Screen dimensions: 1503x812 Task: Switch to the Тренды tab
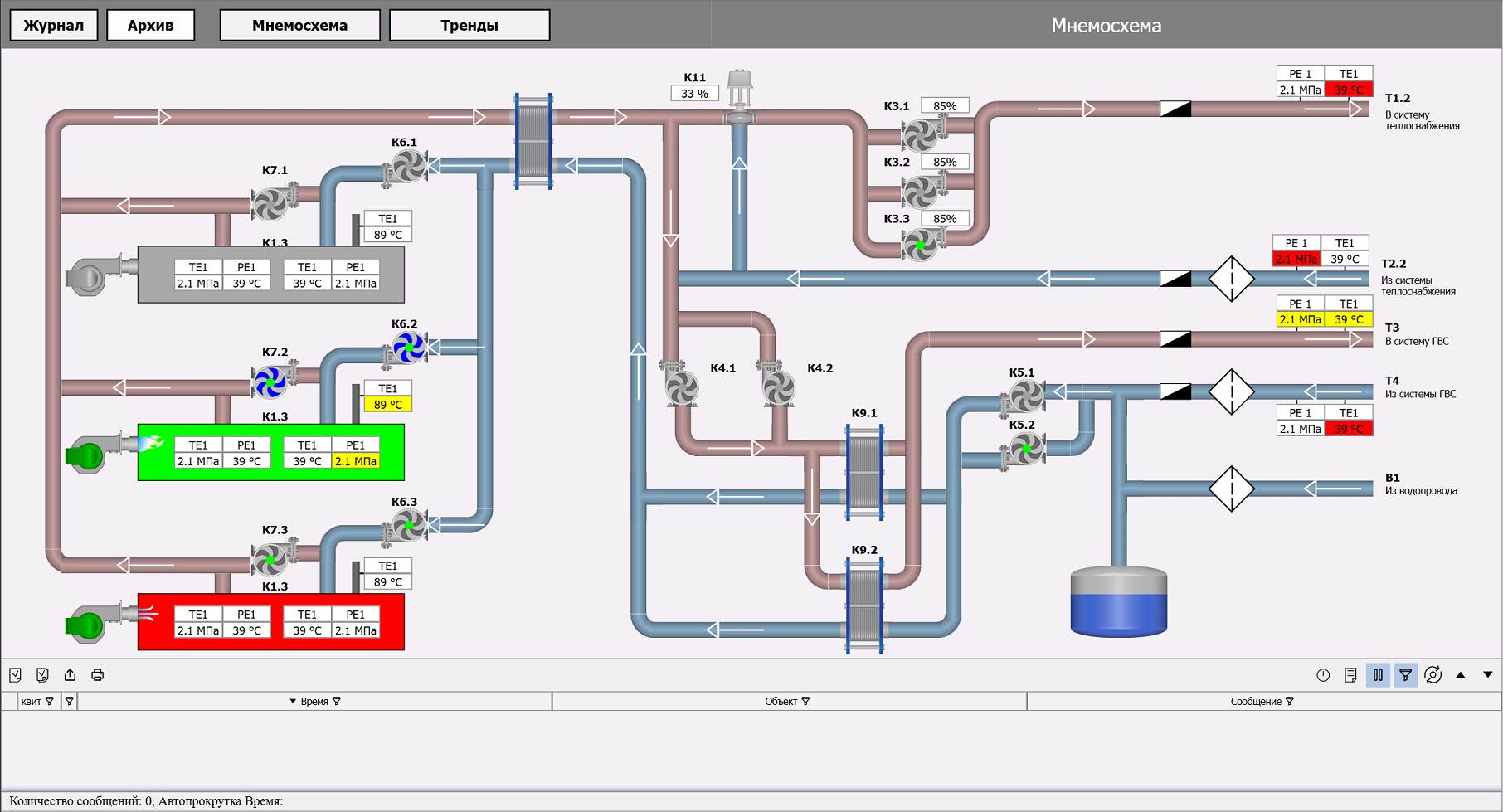[x=469, y=26]
